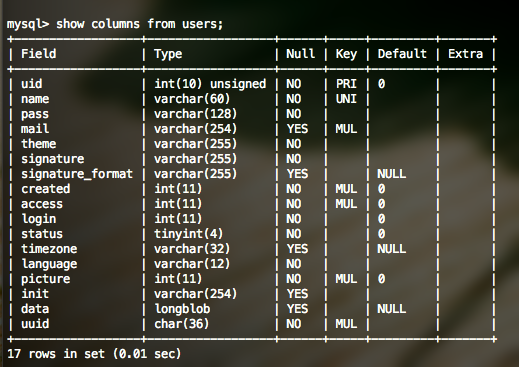Viewport: 519px width, 367px height.
Task: Select the 'access' field name
Action: [x=42, y=204]
